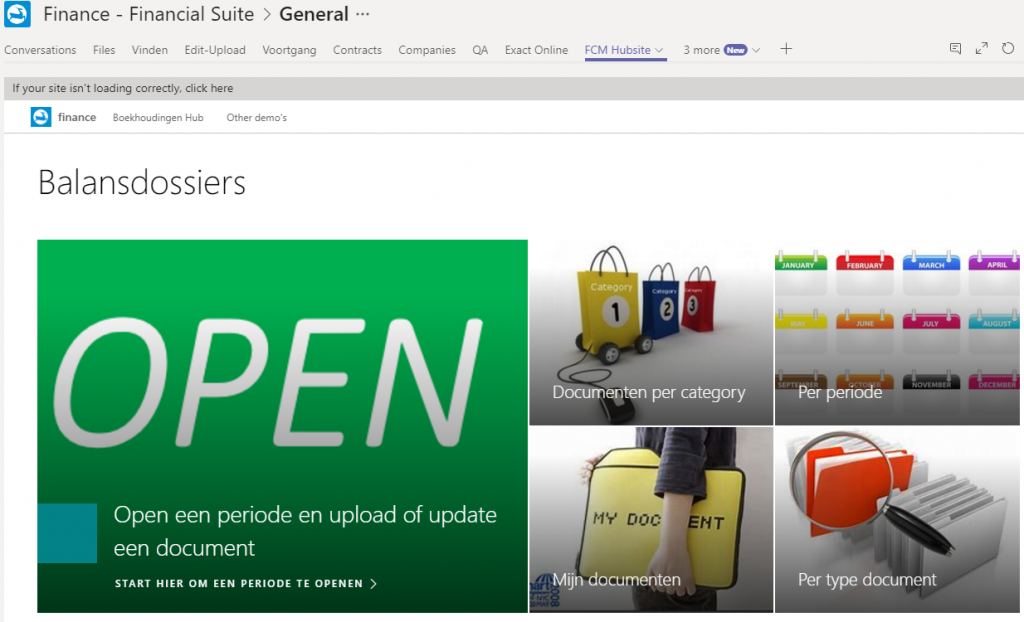
Task: Select the Voortgang tab
Action: click(x=289, y=50)
